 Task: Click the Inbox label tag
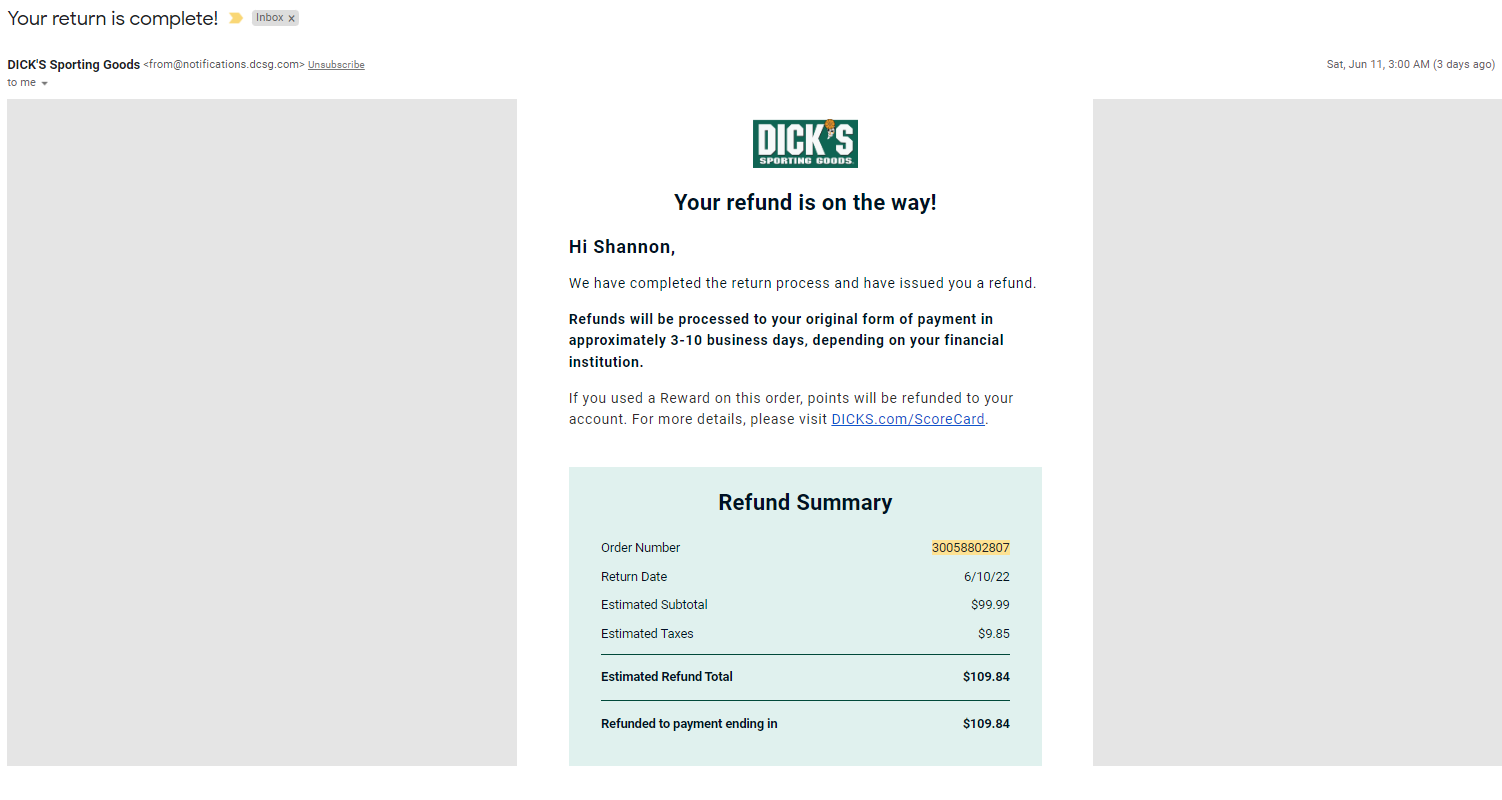(x=270, y=18)
